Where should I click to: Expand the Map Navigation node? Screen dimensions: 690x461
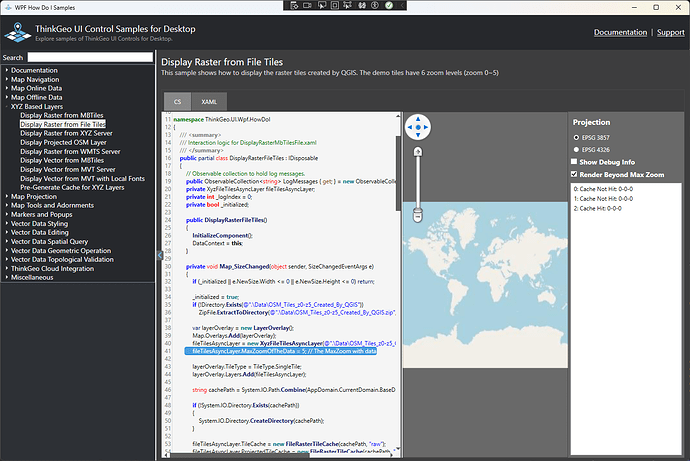(7, 79)
